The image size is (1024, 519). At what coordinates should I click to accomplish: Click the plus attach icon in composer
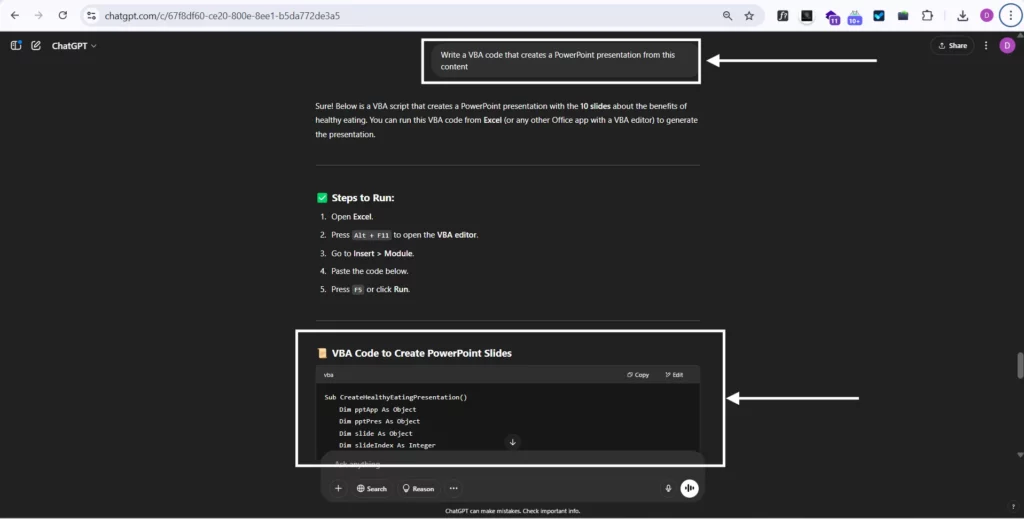(x=338, y=489)
